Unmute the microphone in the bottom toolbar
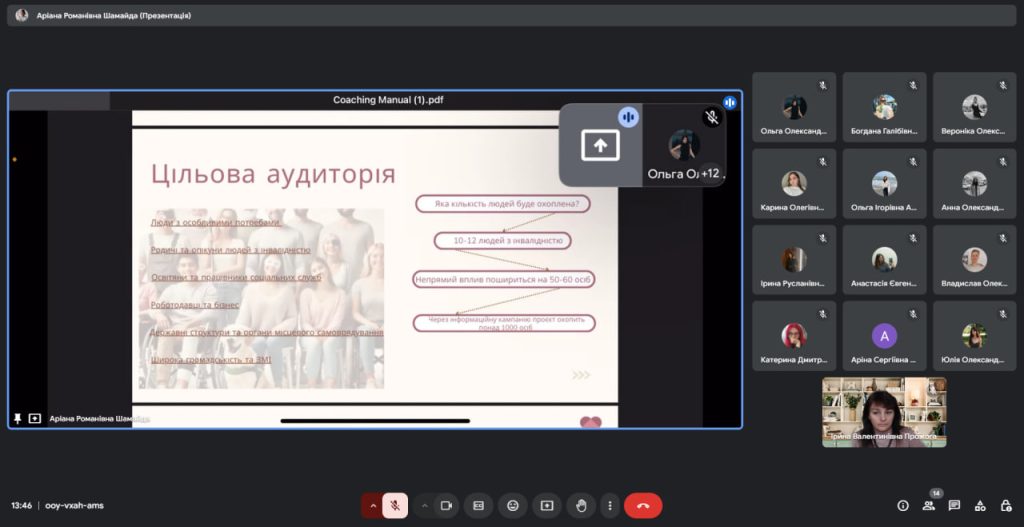The width and height of the screenshot is (1024, 527). coord(395,506)
